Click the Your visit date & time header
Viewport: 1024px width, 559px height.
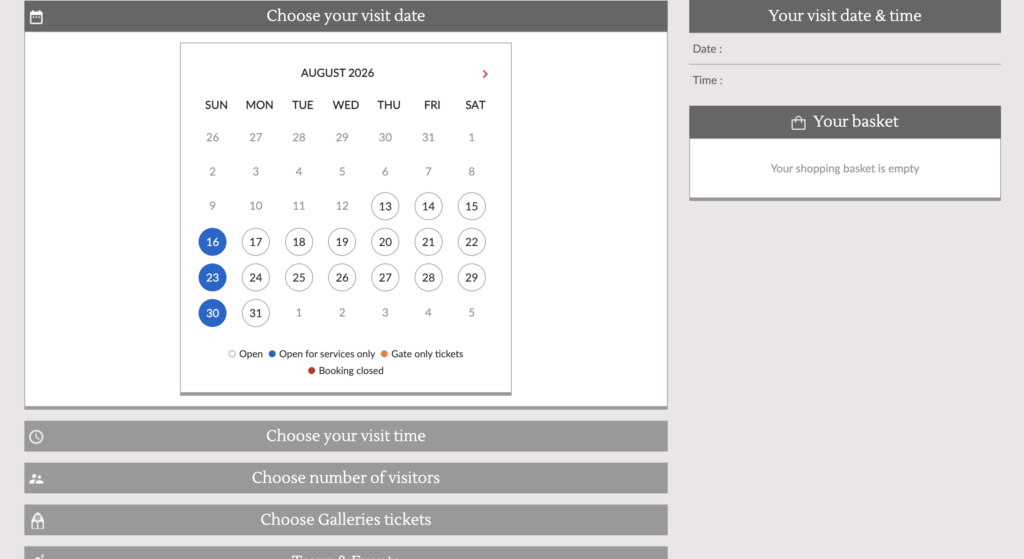pos(844,16)
